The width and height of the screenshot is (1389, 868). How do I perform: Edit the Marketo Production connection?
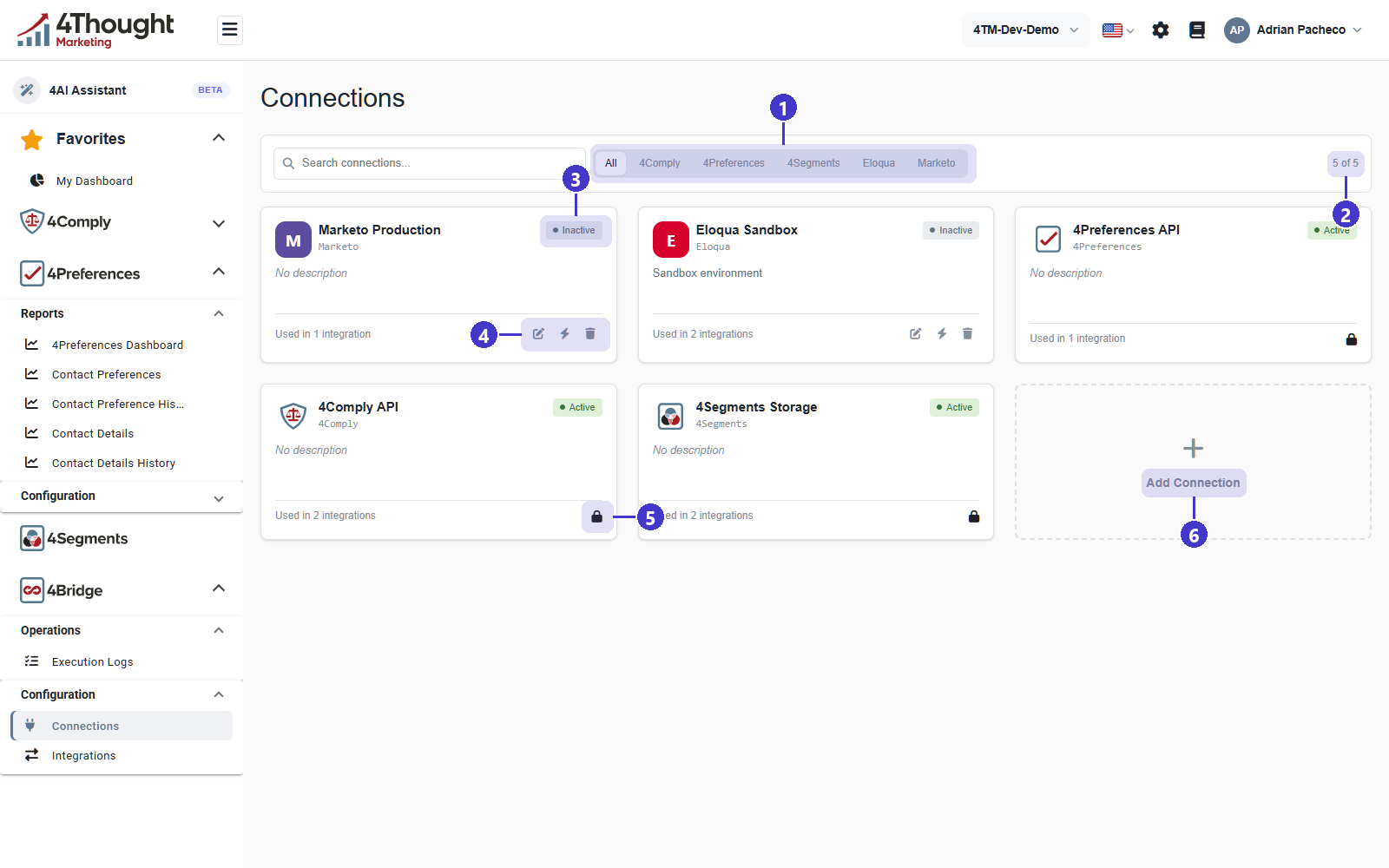coord(538,334)
